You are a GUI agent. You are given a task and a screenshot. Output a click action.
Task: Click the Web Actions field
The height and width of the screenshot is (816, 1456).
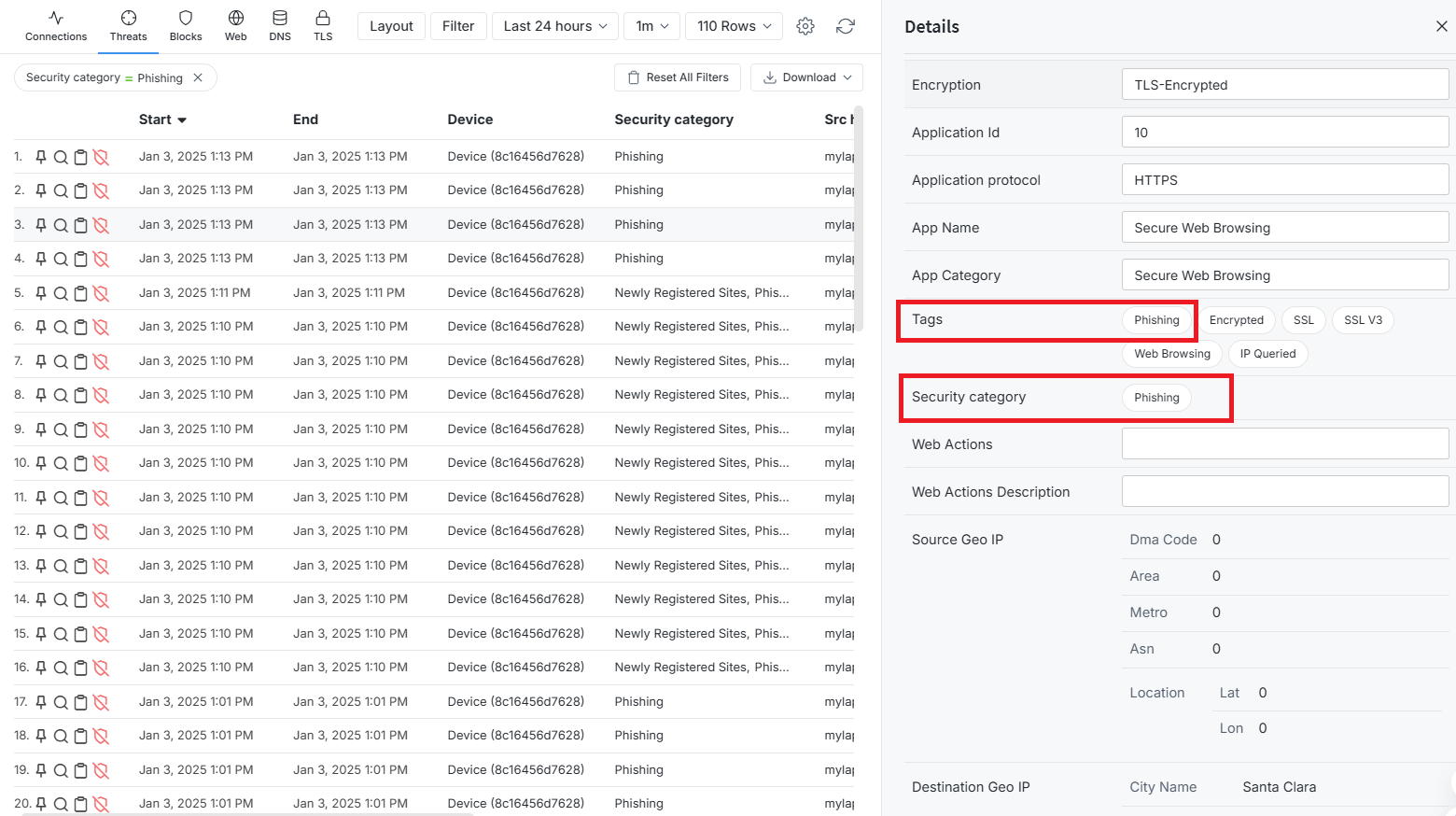(1284, 443)
